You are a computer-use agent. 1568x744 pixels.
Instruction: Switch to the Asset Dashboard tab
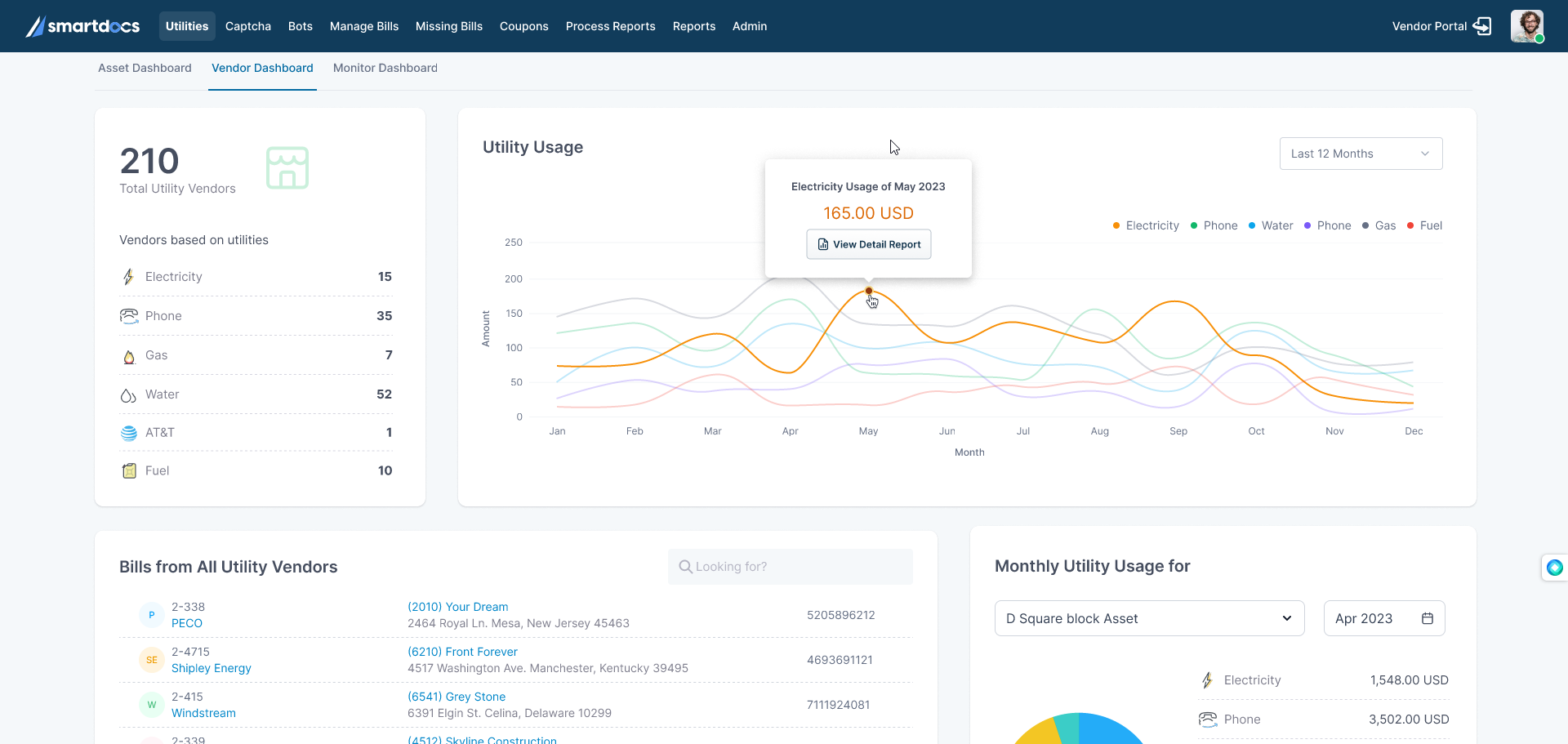tap(145, 68)
